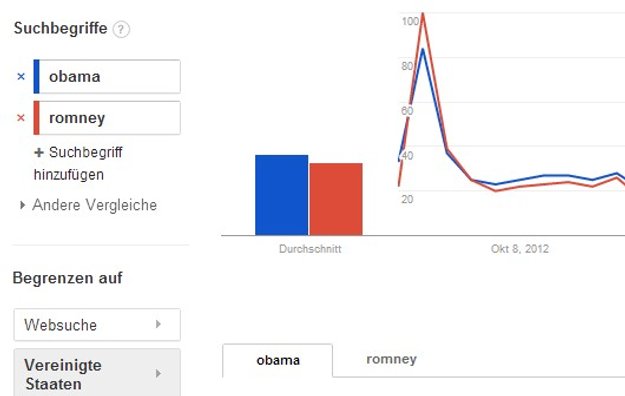The width and height of the screenshot is (625, 396).
Task: Click the Vereinigte Staaten dropdown arrow
Action: 158,373
